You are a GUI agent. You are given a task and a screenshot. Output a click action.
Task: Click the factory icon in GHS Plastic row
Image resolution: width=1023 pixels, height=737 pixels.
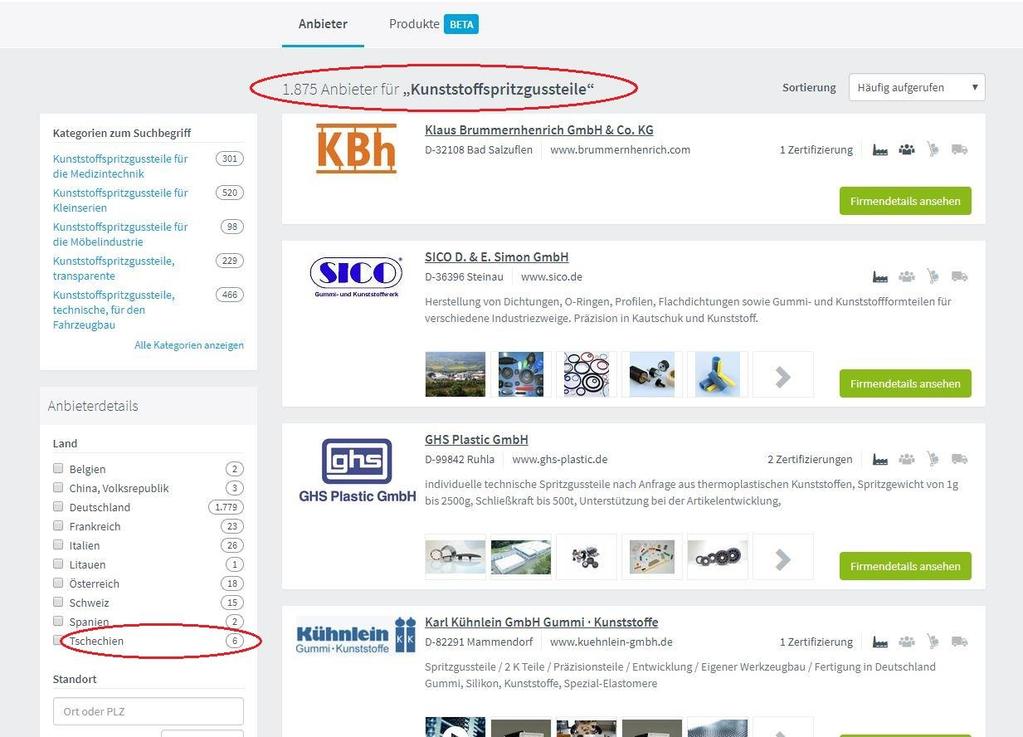[880, 459]
